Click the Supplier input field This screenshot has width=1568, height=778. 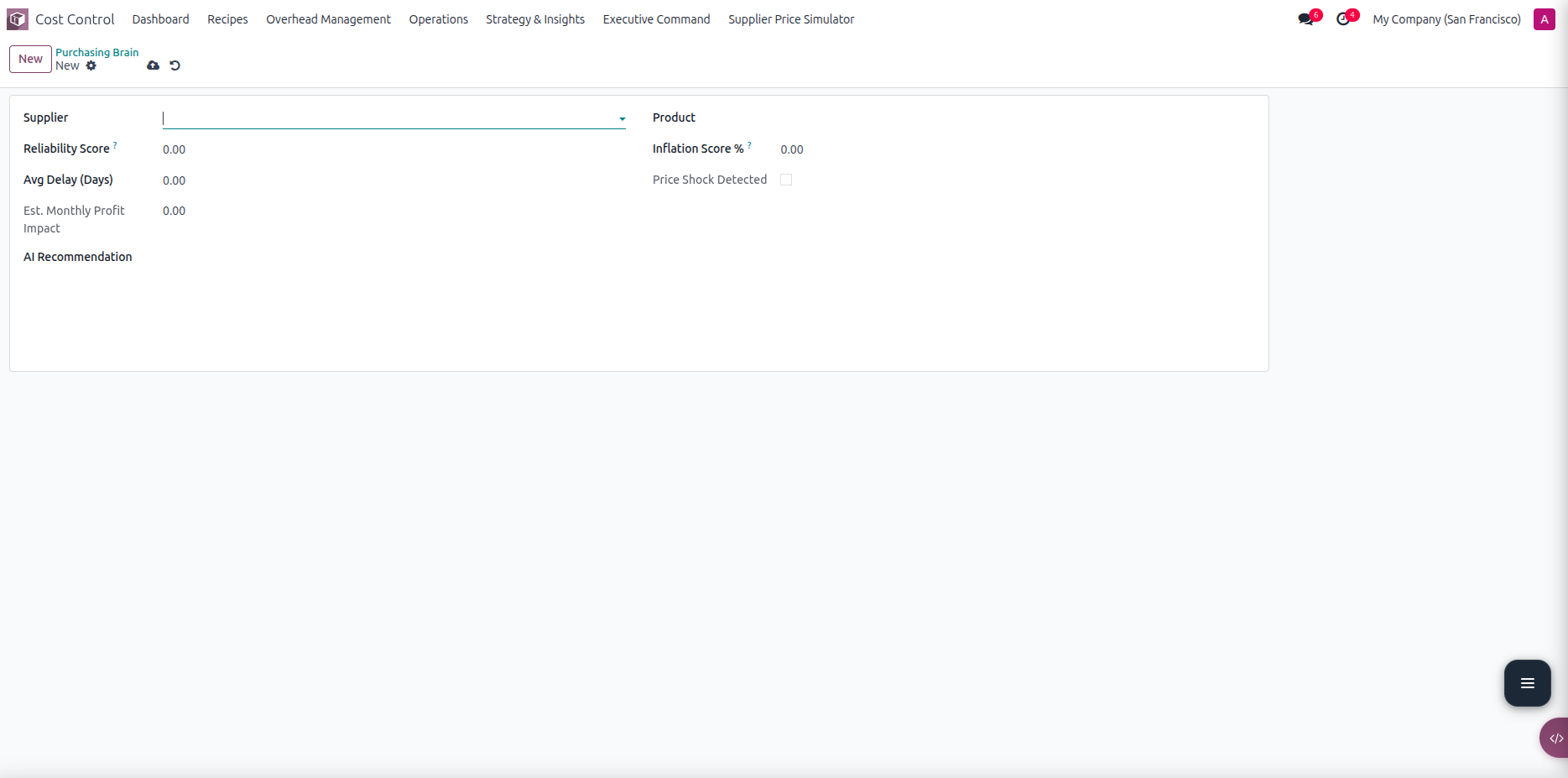pos(386,118)
